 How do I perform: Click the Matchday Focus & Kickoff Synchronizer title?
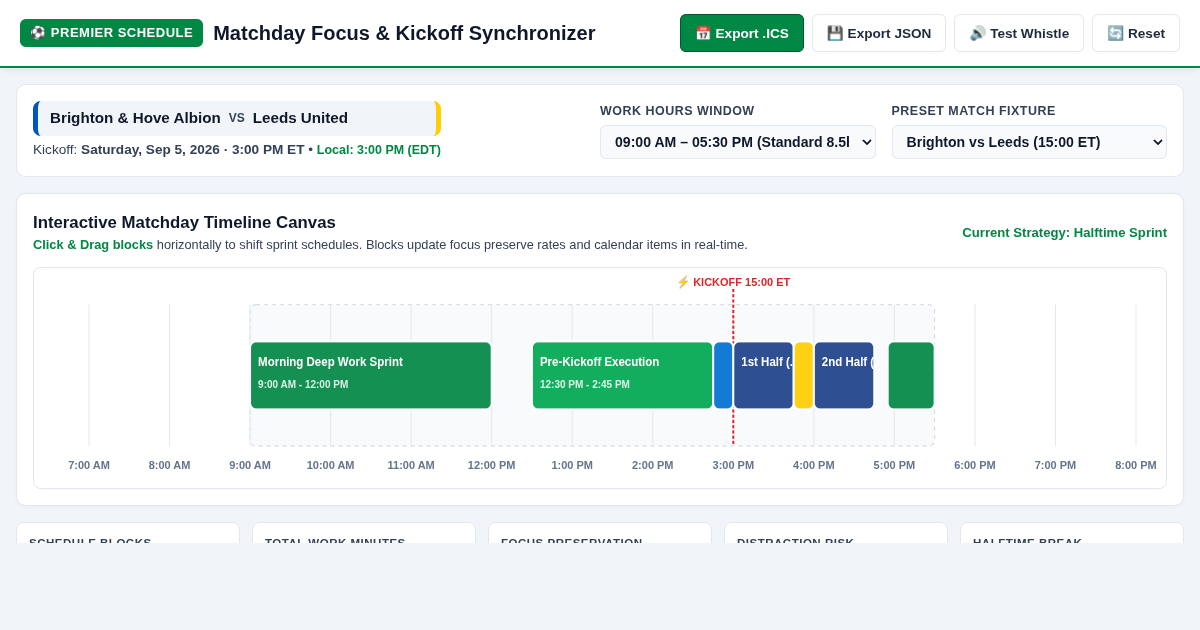404,33
